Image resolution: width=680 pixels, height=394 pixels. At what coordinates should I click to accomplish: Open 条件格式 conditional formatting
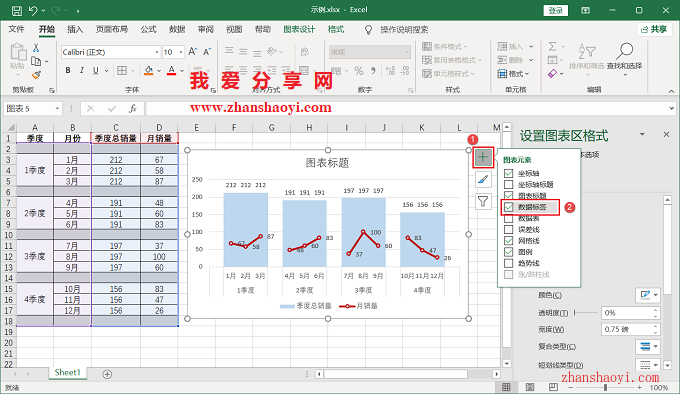tap(445, 46)
